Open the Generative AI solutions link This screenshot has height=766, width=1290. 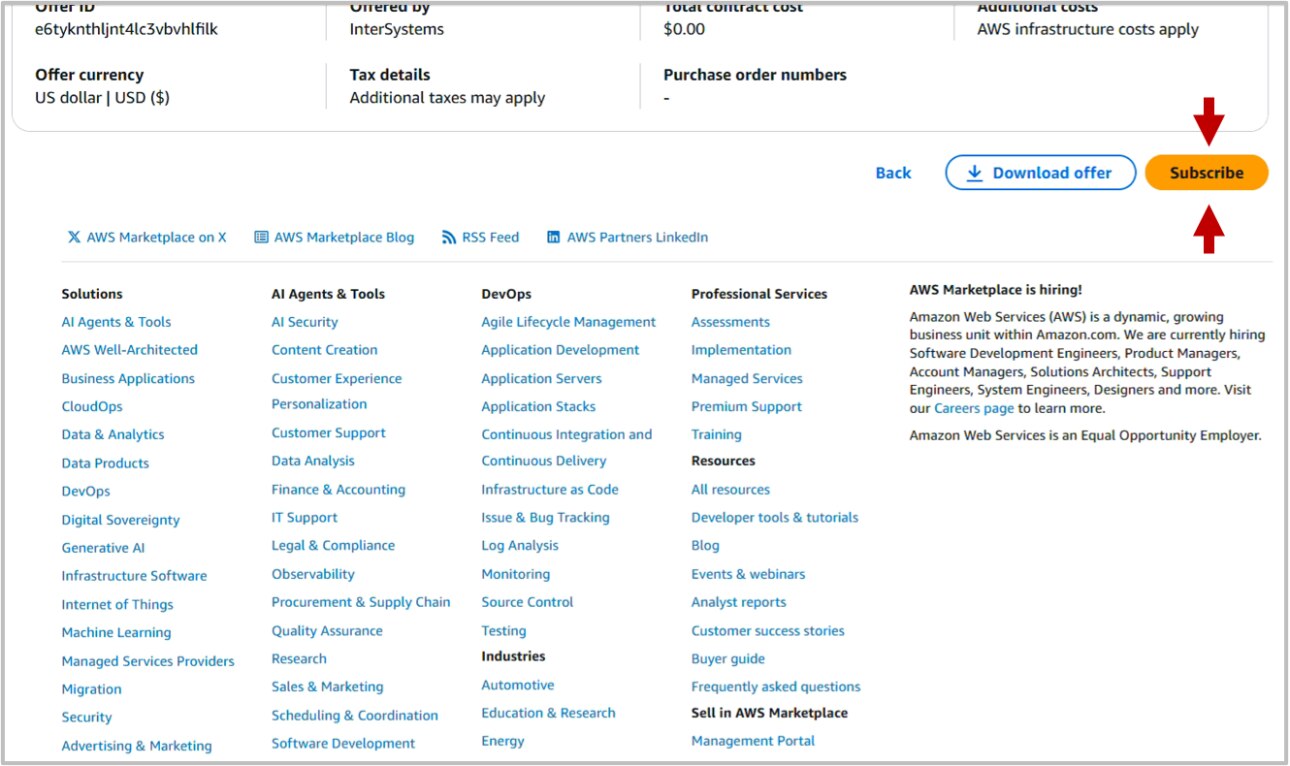point(103,547)
